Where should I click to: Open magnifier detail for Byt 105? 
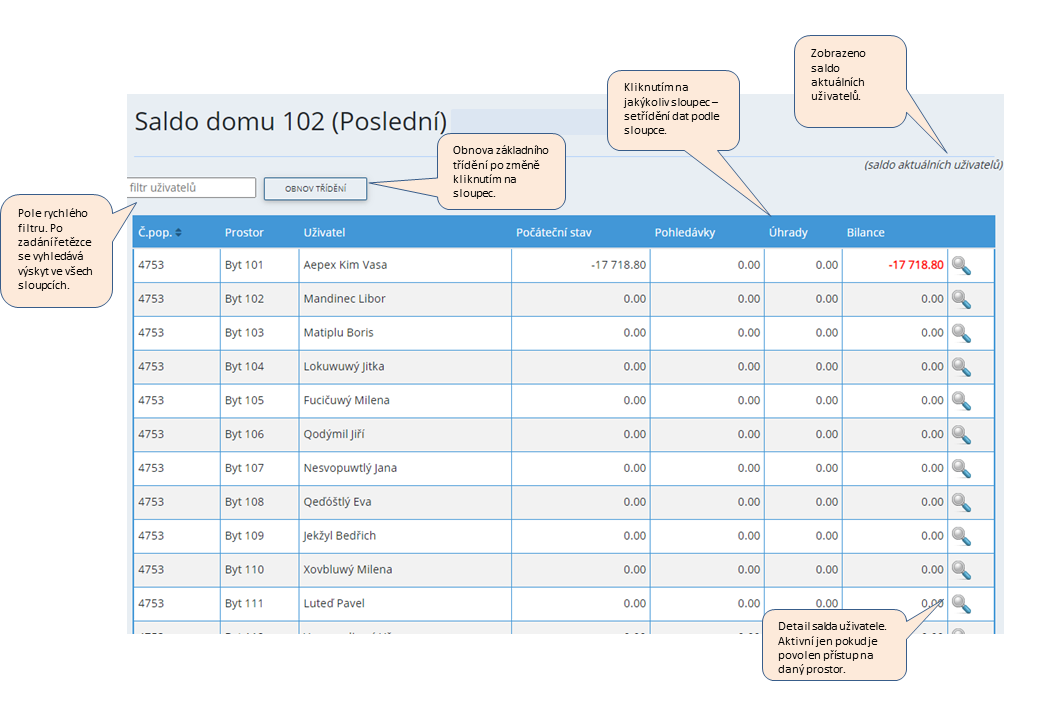(961, 401)
